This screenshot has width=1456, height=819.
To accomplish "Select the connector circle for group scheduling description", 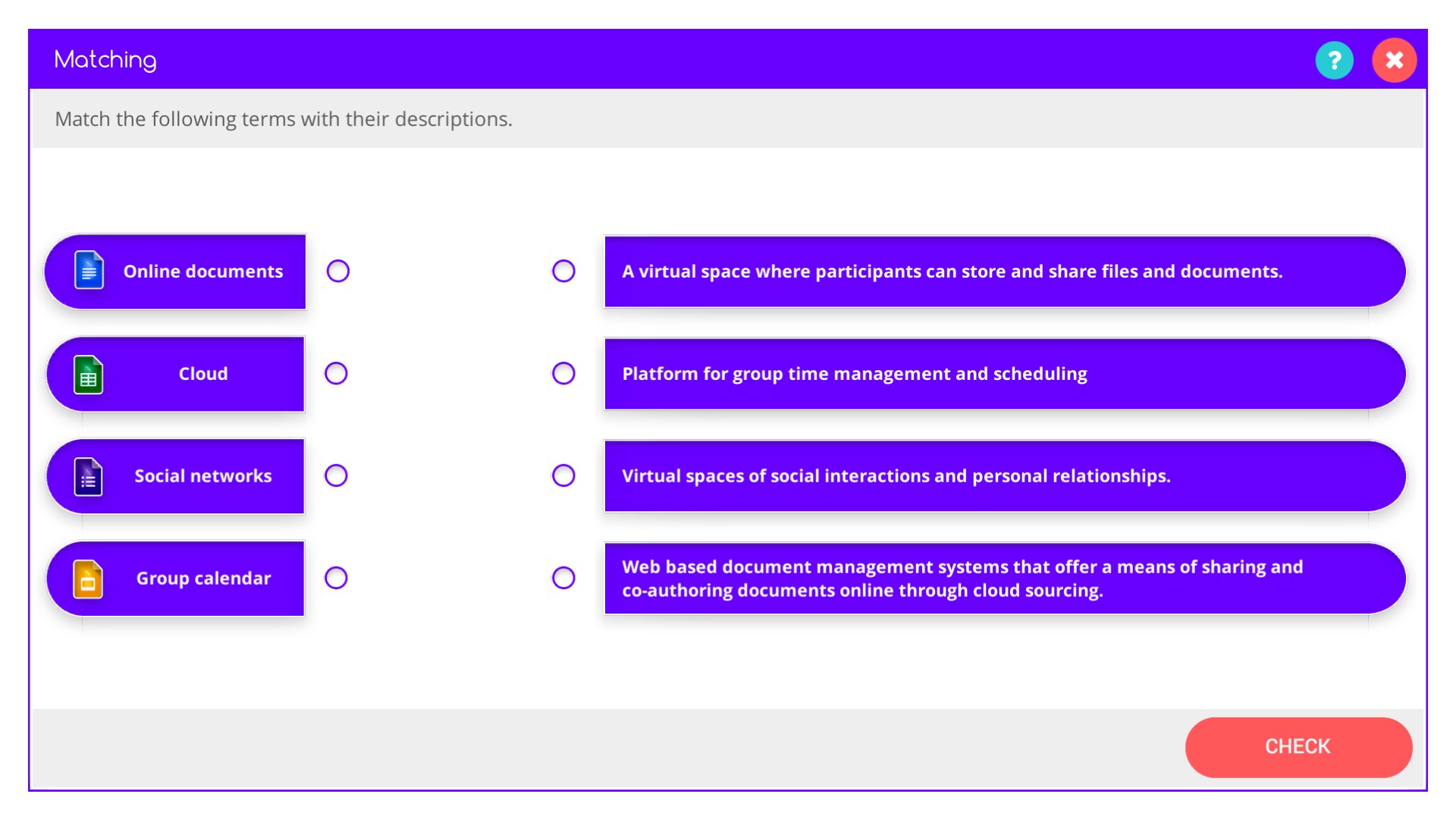I will coord(563,373).
